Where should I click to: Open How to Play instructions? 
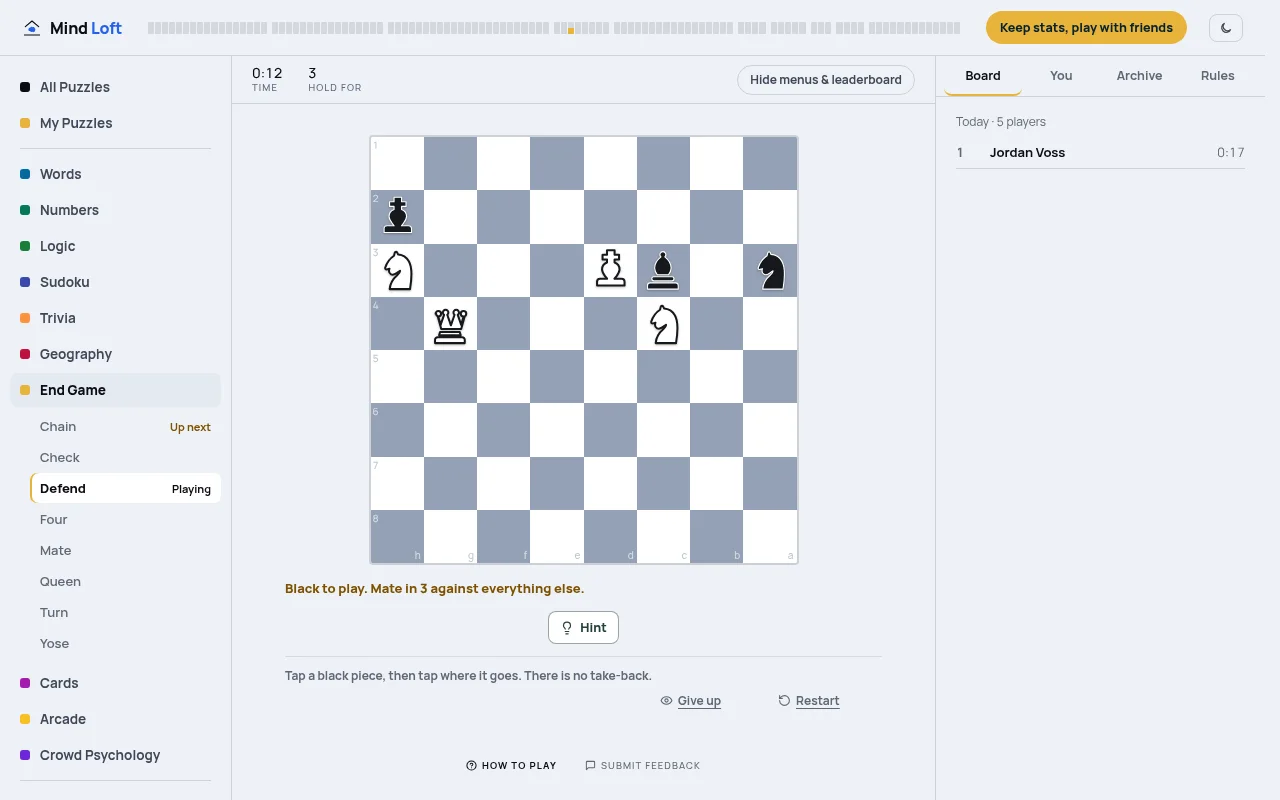point(511,766)
